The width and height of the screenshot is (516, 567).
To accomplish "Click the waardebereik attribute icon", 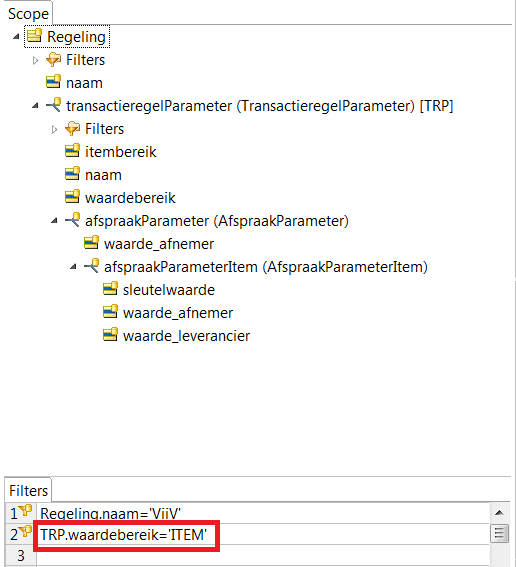I will (x=72, y=197).
